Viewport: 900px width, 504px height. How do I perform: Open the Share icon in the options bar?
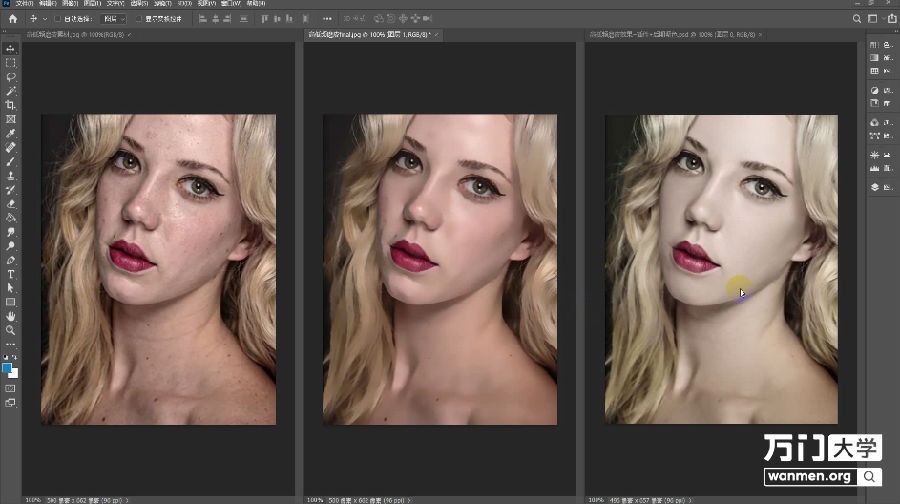[x=892, y=19]
